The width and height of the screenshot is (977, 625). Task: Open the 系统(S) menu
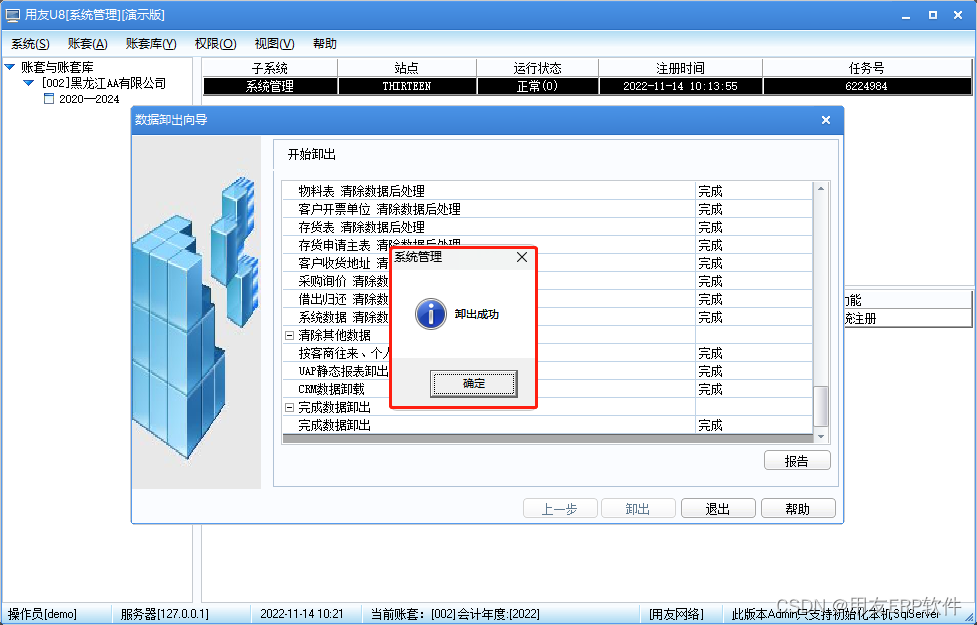tap(31, 44)
